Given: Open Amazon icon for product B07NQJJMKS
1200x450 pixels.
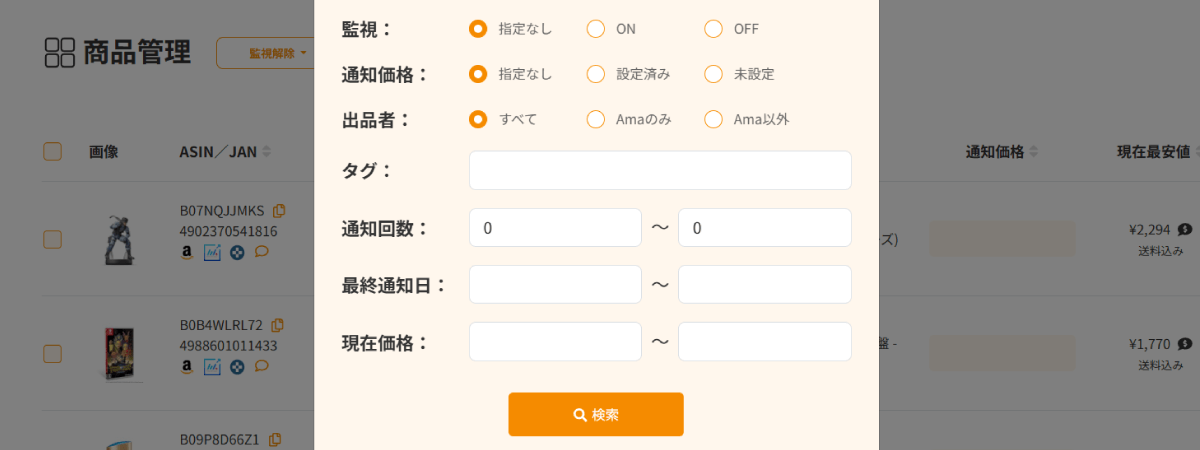Looking at the screenshot, I should [x=187, y=252].
